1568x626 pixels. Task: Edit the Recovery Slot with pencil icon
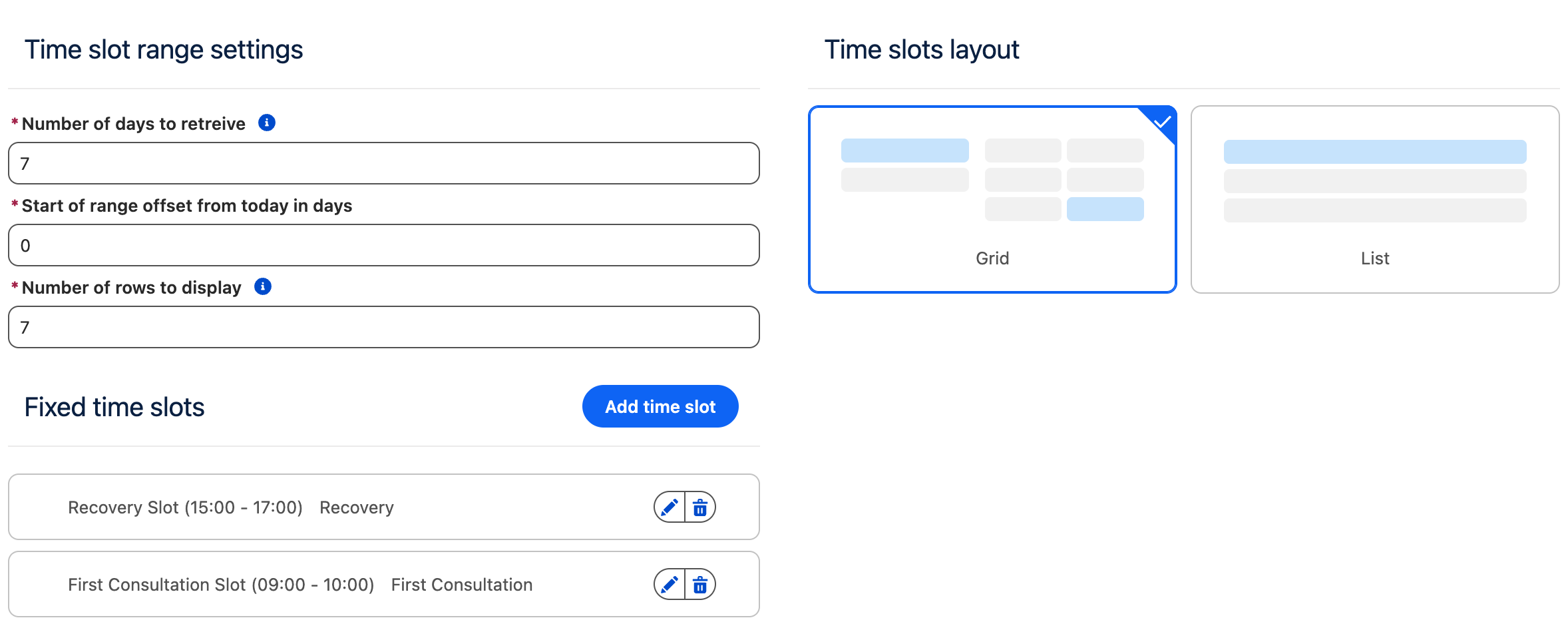[670, 507]
